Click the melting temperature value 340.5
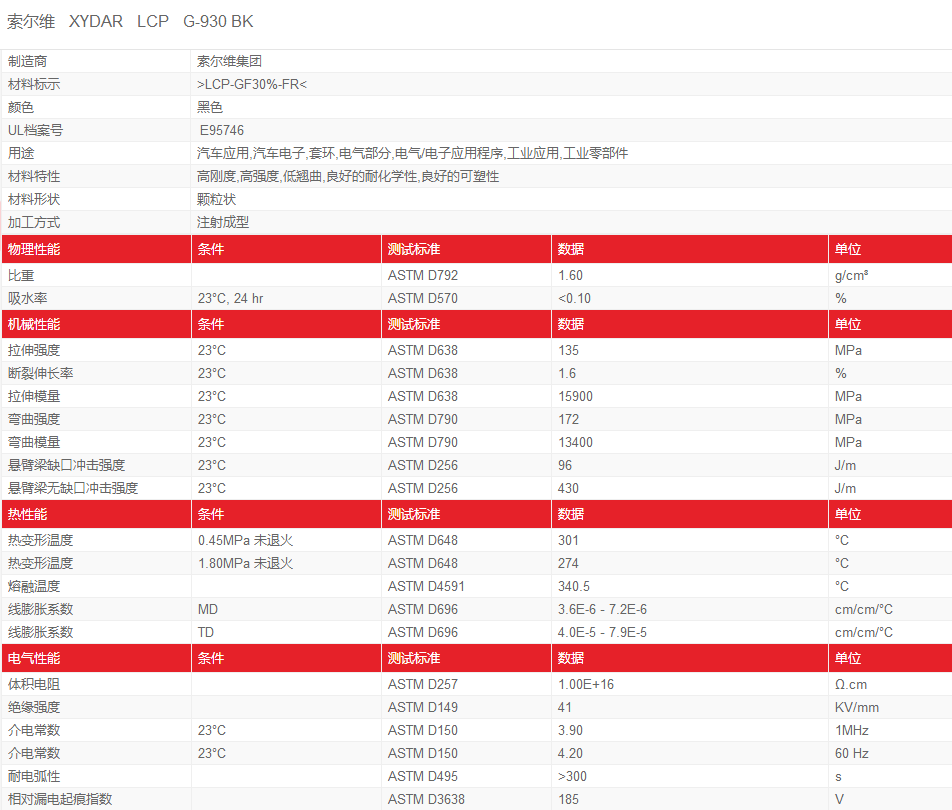Viewport: 952px width, 810px height. 574,587
